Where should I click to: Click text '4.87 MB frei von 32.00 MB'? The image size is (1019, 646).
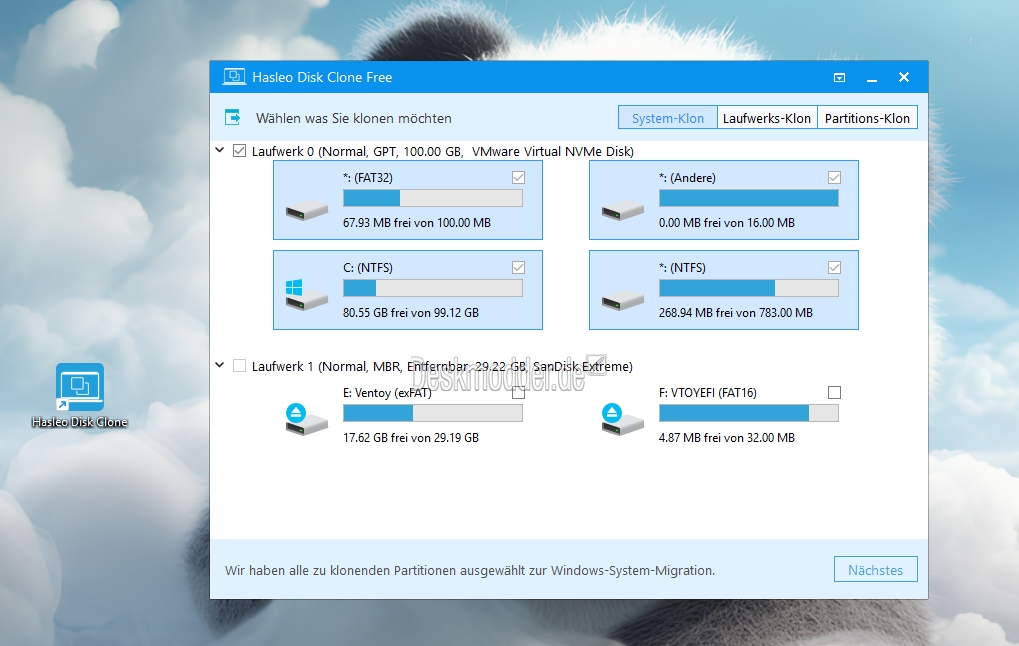click(727, 438)
